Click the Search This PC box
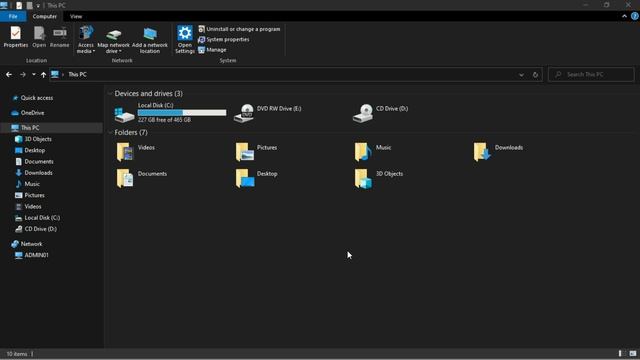This screenshot has height=360, width=640. [591, 75]
